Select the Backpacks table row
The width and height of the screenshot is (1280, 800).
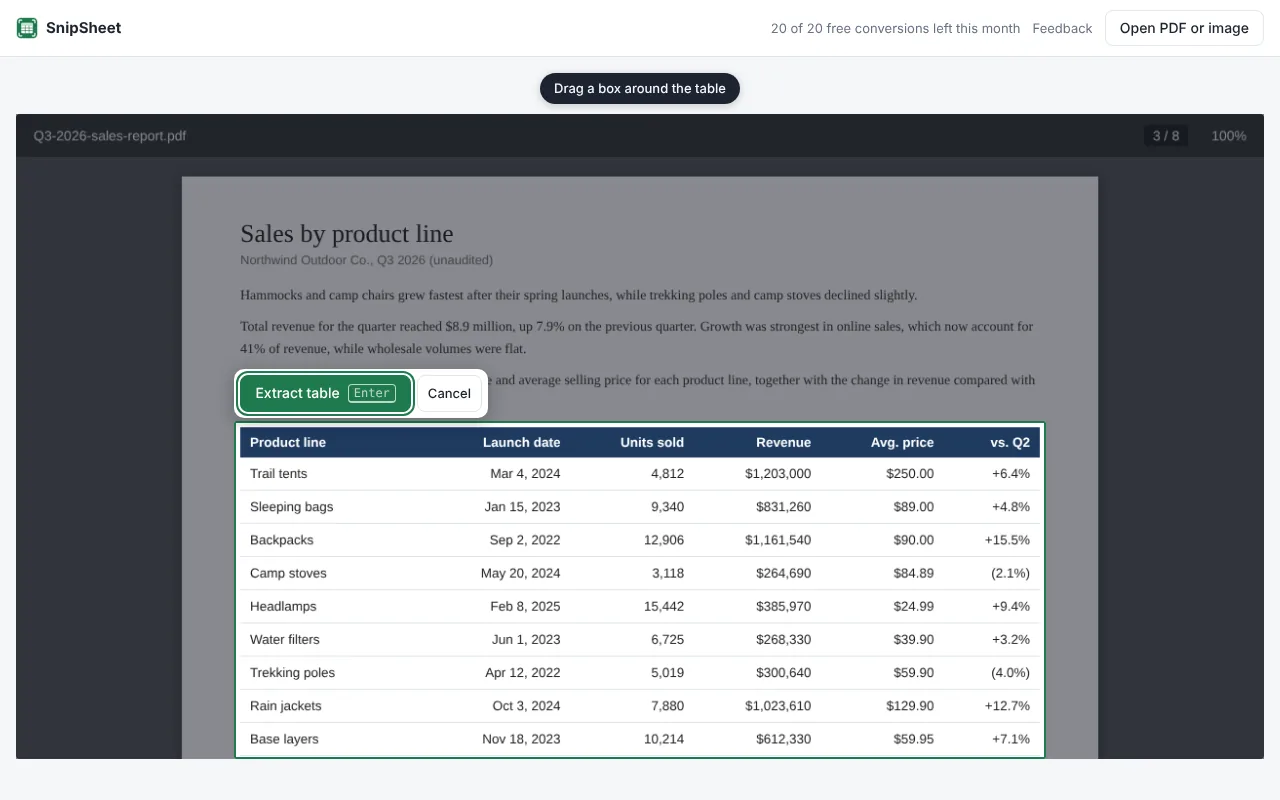(x=640, y=540)
